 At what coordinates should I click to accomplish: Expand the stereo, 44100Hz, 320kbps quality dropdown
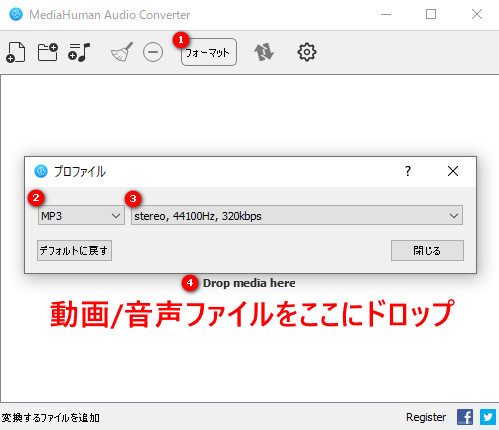297,216
